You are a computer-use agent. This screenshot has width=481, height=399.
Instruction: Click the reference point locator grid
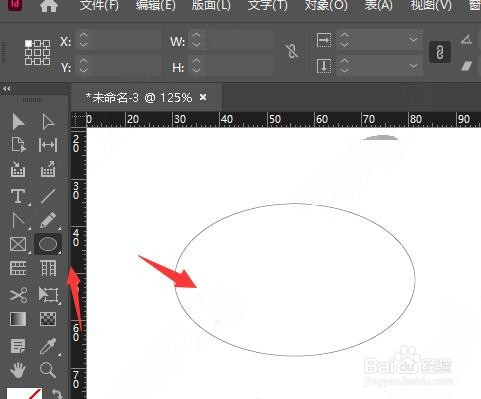[37, 52]
